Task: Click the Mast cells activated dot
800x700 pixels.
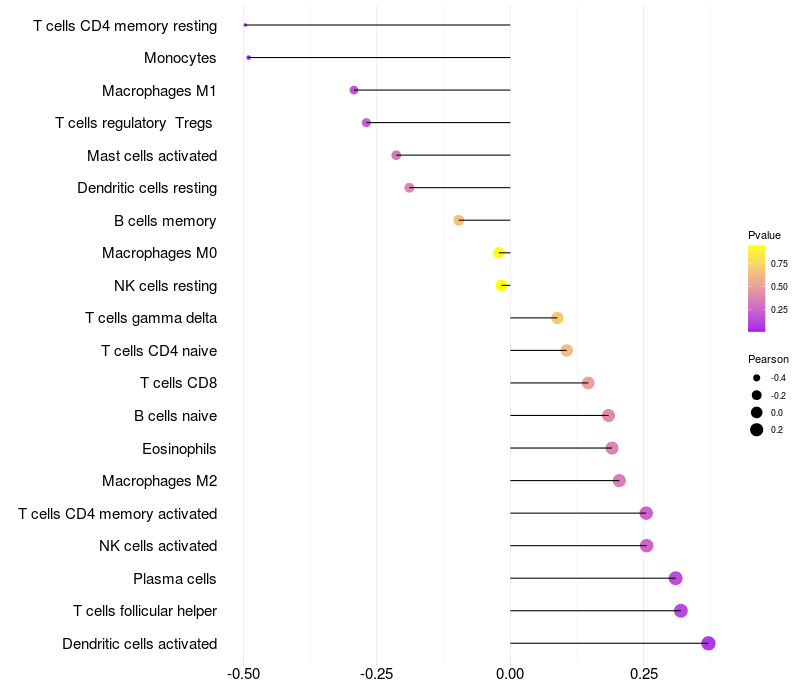Action: [x=396, y=155]
